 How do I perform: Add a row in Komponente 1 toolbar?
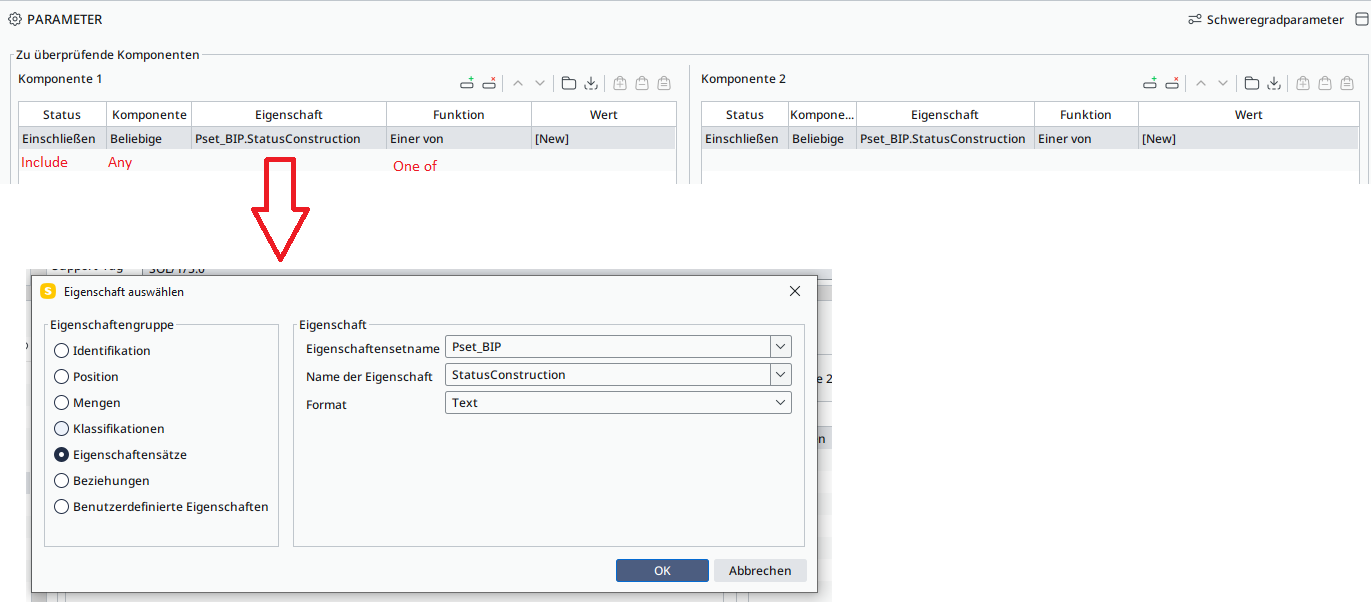coord(467,83)
